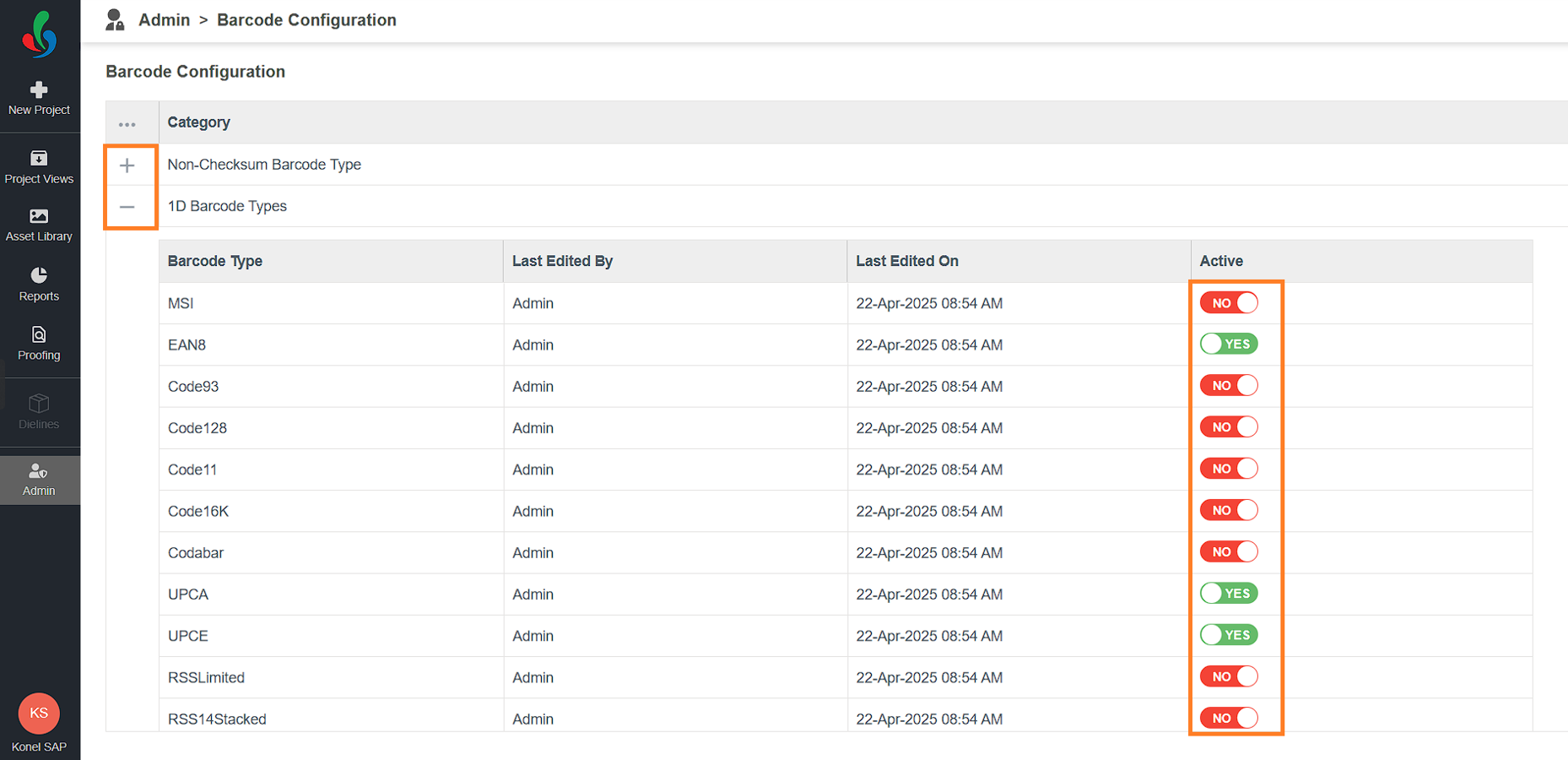Select the Code128 cell
The height and width of the screenshot is (760, 1568).
(331, 428)
